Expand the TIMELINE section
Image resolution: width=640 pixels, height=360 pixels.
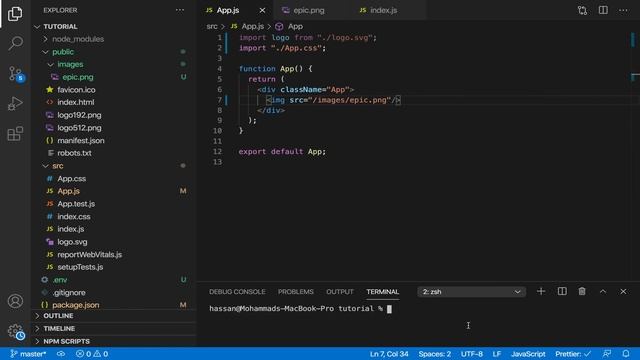(x=113, y=329)
